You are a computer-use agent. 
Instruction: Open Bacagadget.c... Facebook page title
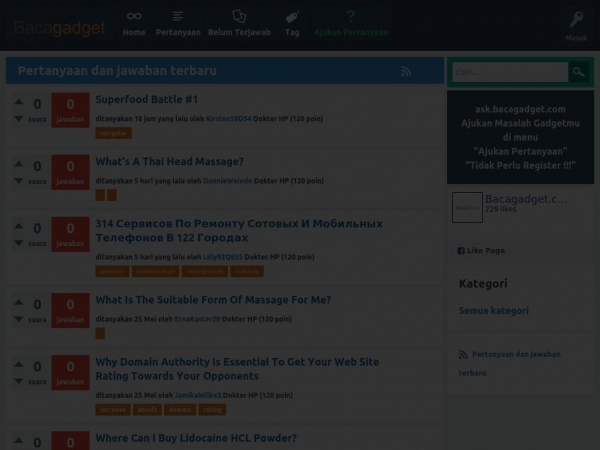coord(526,199)
